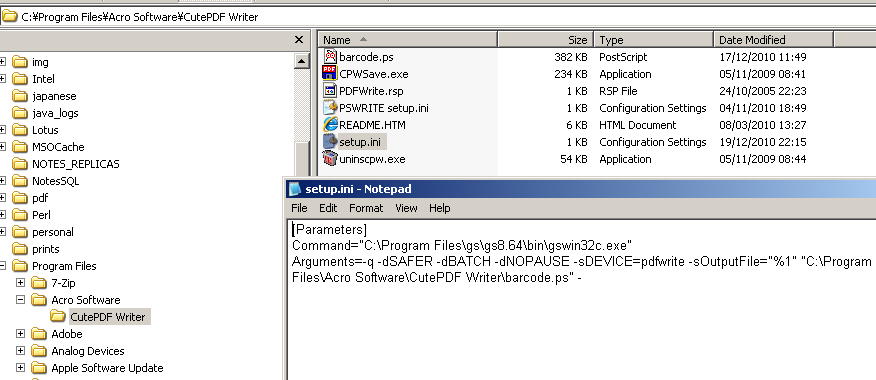The width and height of the screenshot is (876, 380).
Task: Expand the Intel folder node
Action: tap(2, 79)
